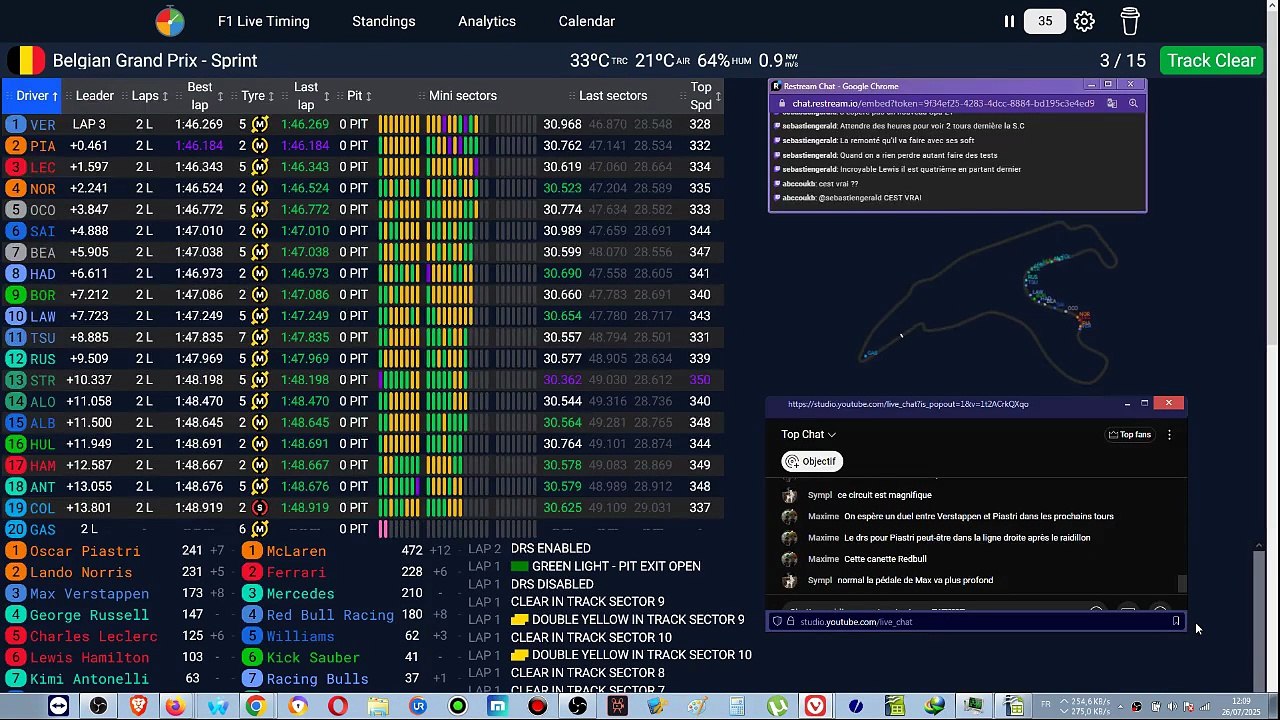Viewport: 1280px width, 720px height.
Task: Click the Top fans button in YouTube chat
Action: click(x=1130, y=434)
